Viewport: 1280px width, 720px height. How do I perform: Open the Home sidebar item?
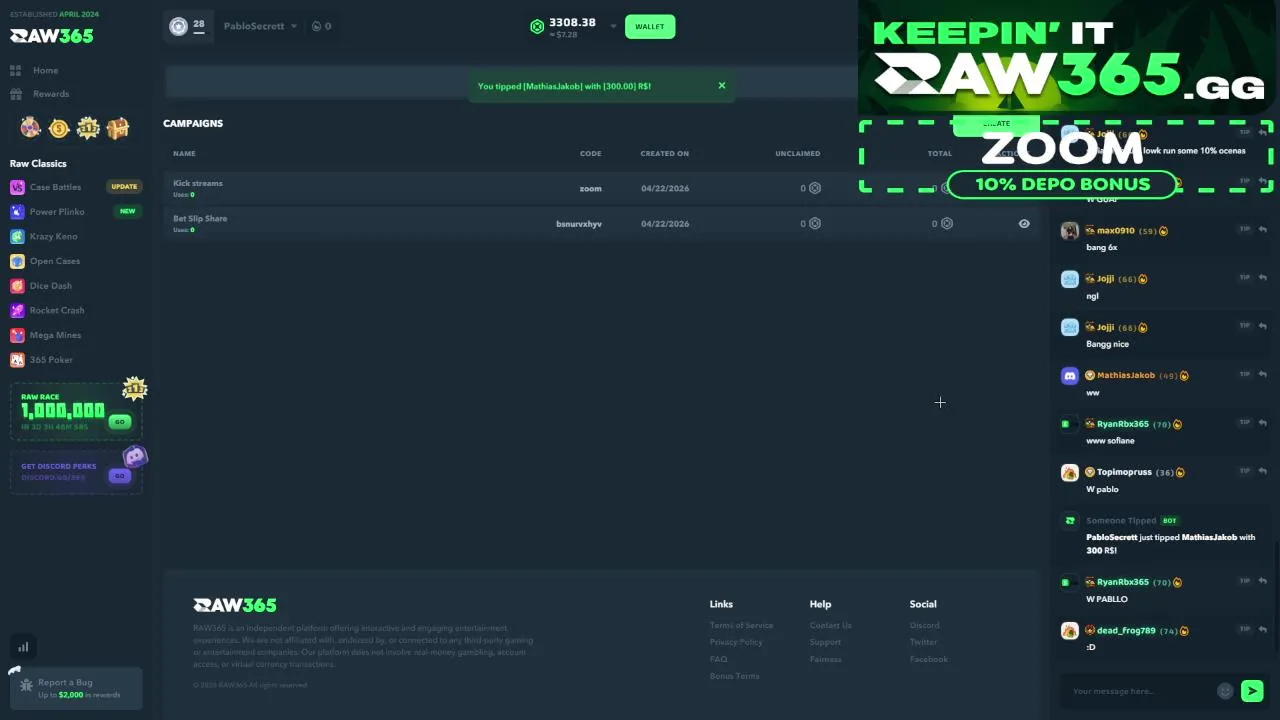pyautogui.click(x=45, y=70)
